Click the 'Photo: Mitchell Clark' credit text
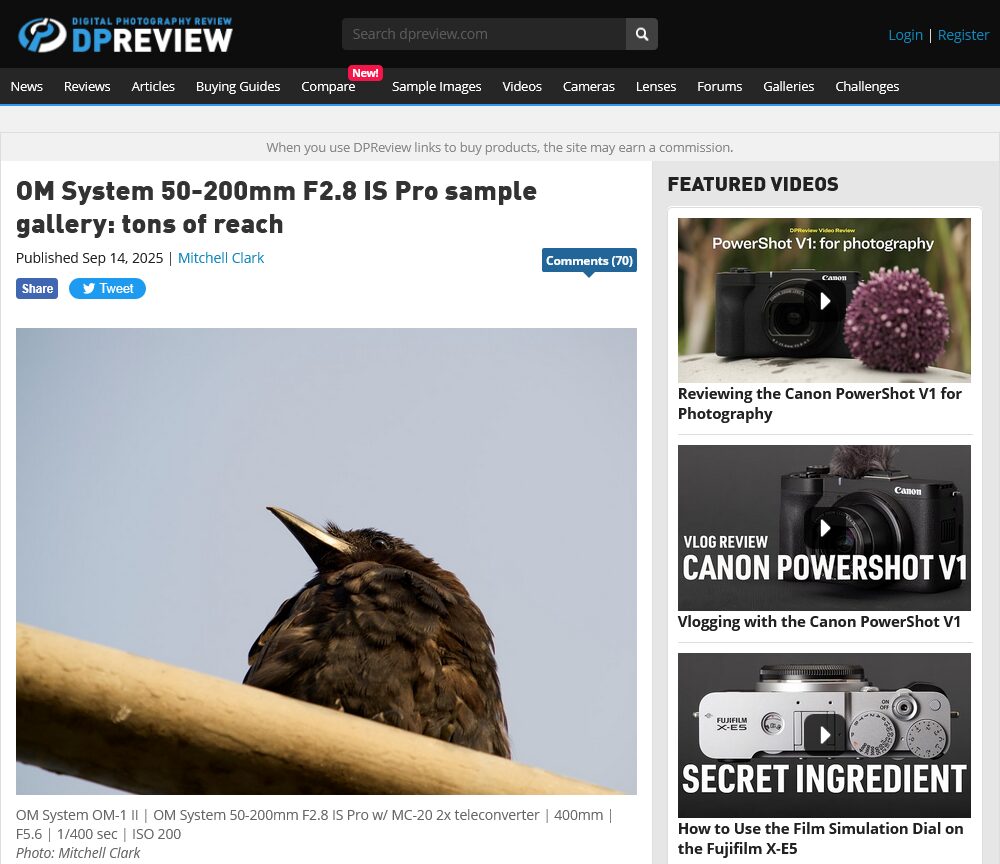The image size is (1000, 864). pyautogui.click(x=78, y=853)
